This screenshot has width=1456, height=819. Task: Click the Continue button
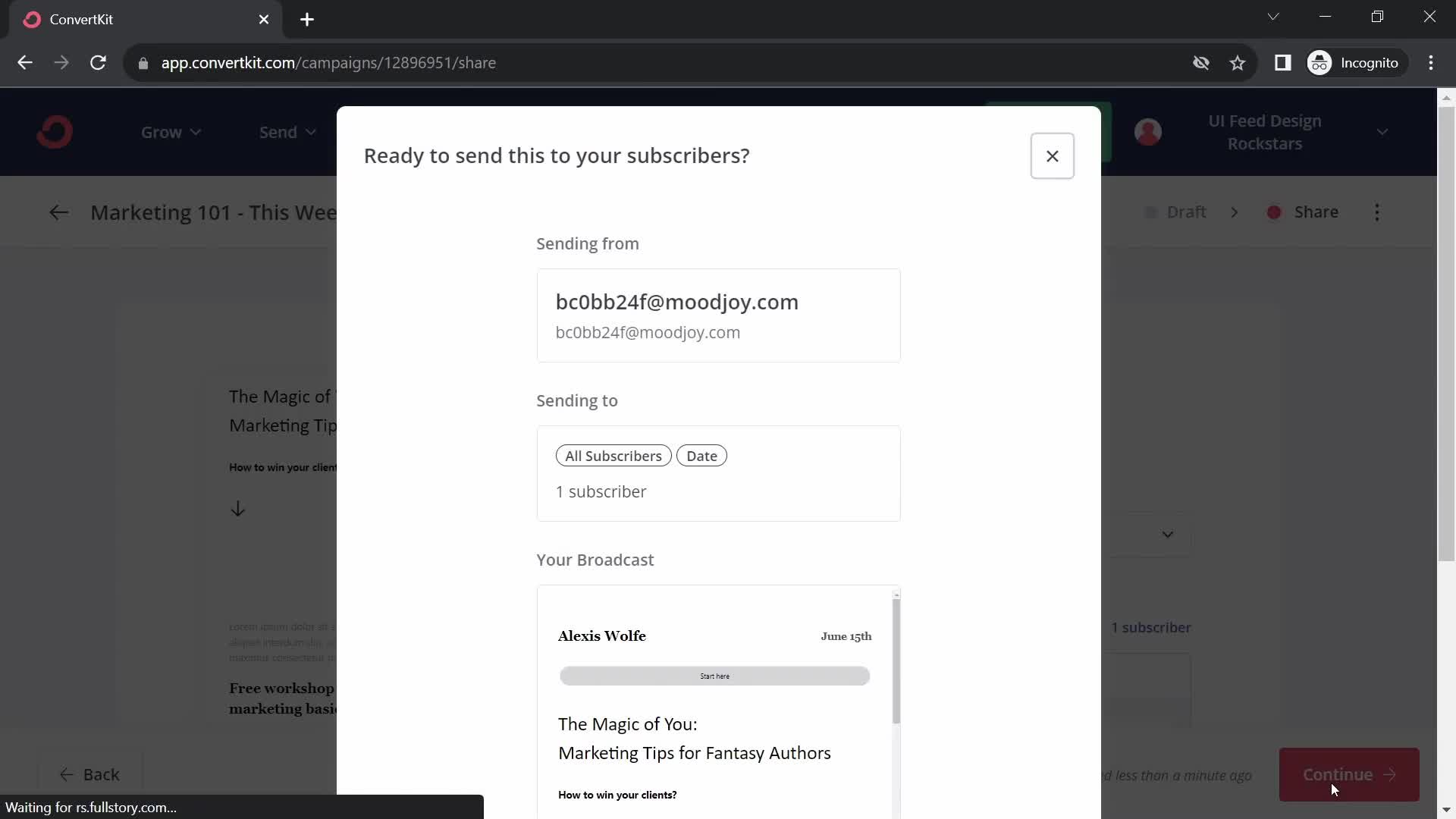click(1348, 774)
